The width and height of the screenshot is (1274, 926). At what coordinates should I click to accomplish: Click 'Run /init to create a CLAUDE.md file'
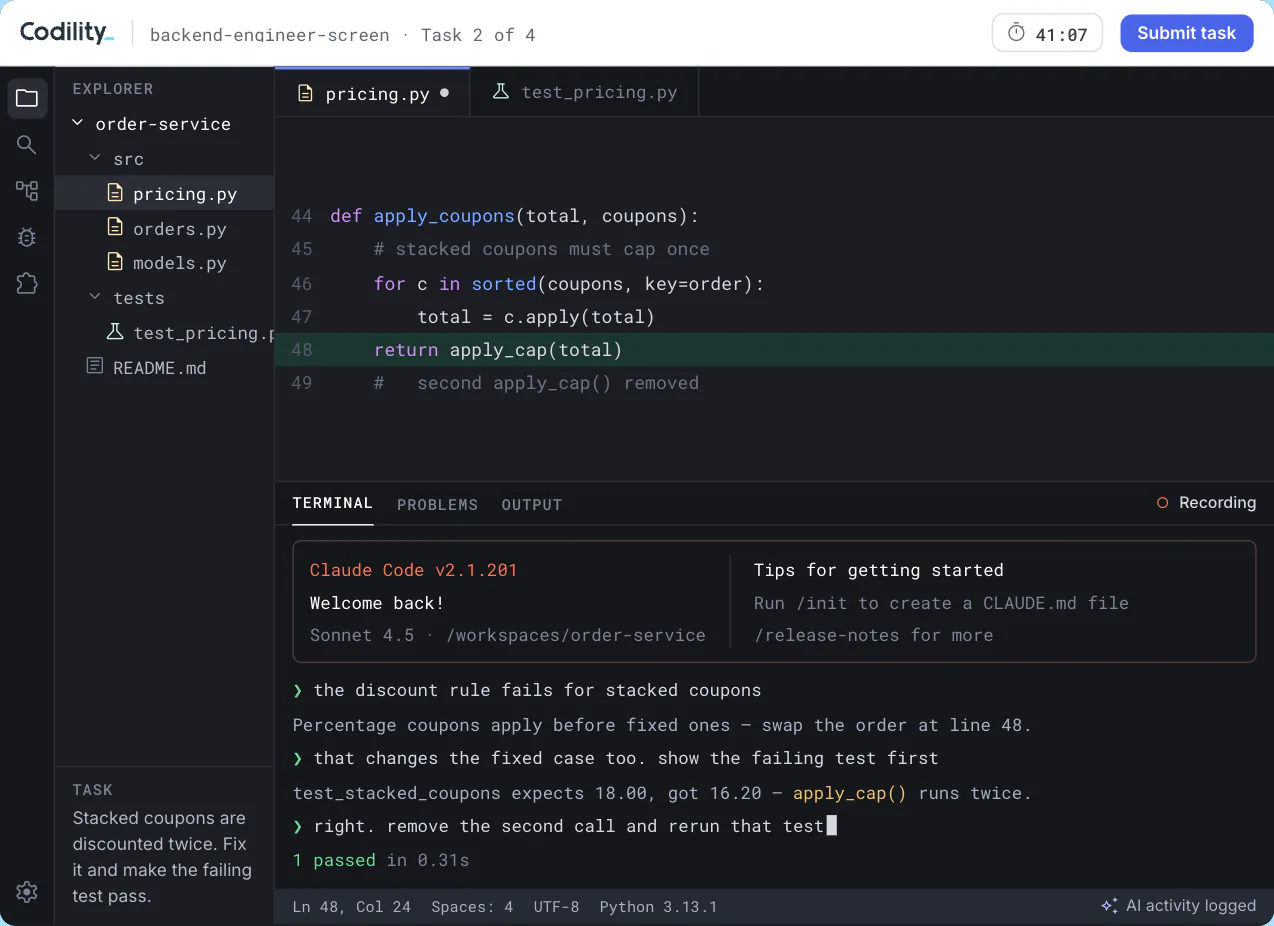[x=941, y=603]
